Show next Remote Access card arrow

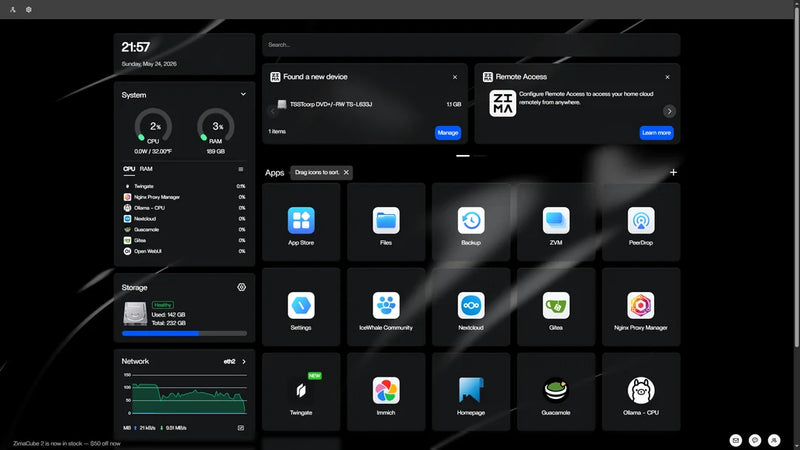tap(669, 111)
